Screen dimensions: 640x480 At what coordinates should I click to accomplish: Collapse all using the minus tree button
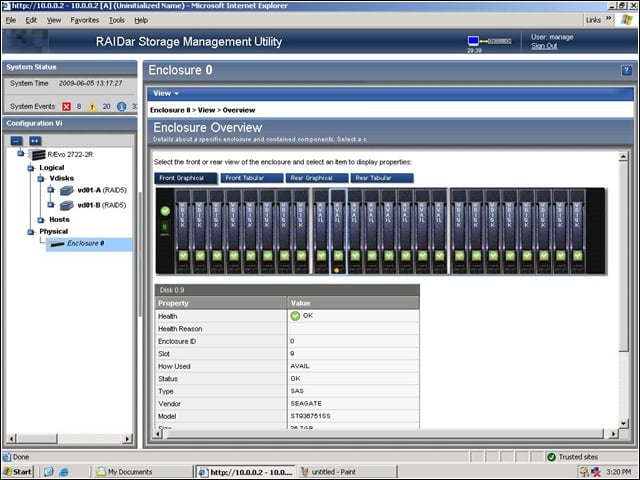pyautogui.click(x=16, y=141)
